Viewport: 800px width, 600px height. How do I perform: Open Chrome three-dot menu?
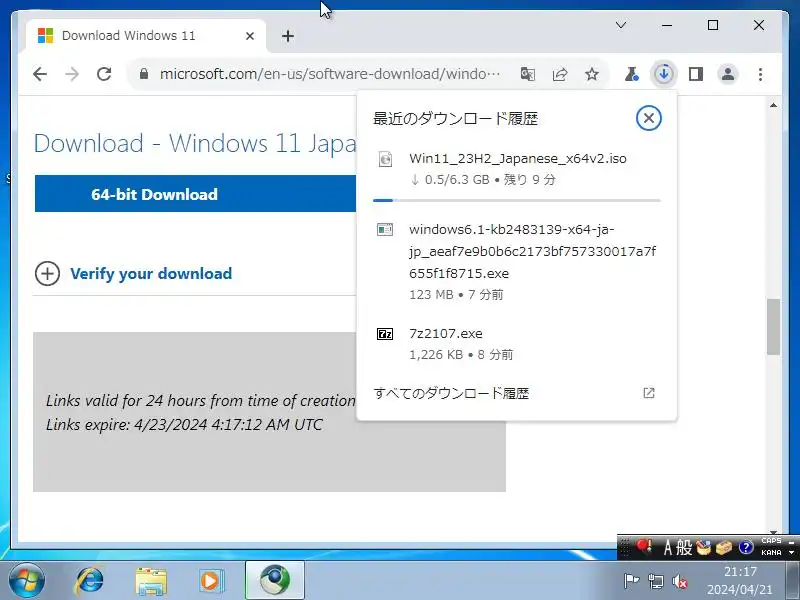[760, 74]
